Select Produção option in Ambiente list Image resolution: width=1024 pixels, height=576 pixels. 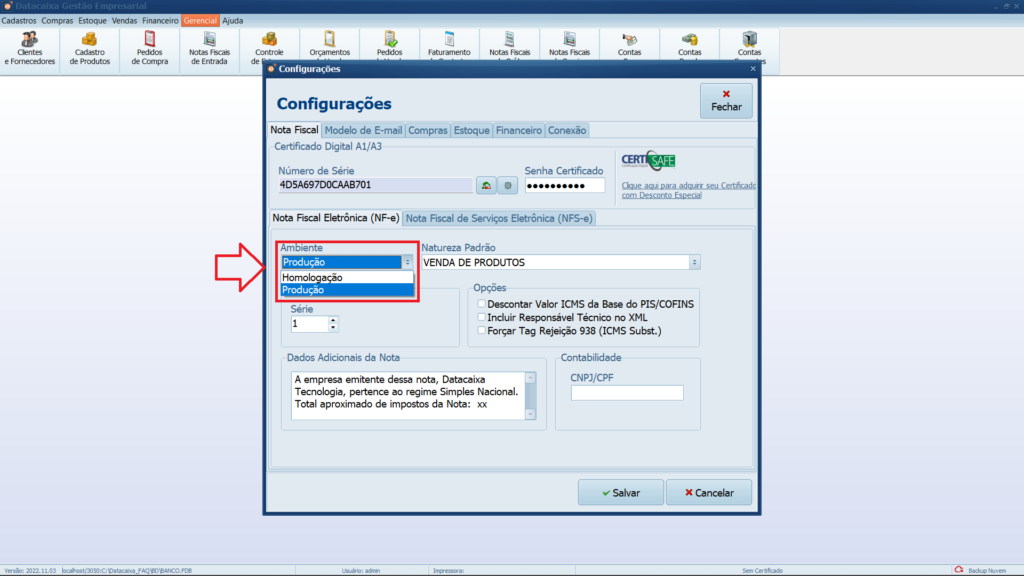[x=347, y=290]
